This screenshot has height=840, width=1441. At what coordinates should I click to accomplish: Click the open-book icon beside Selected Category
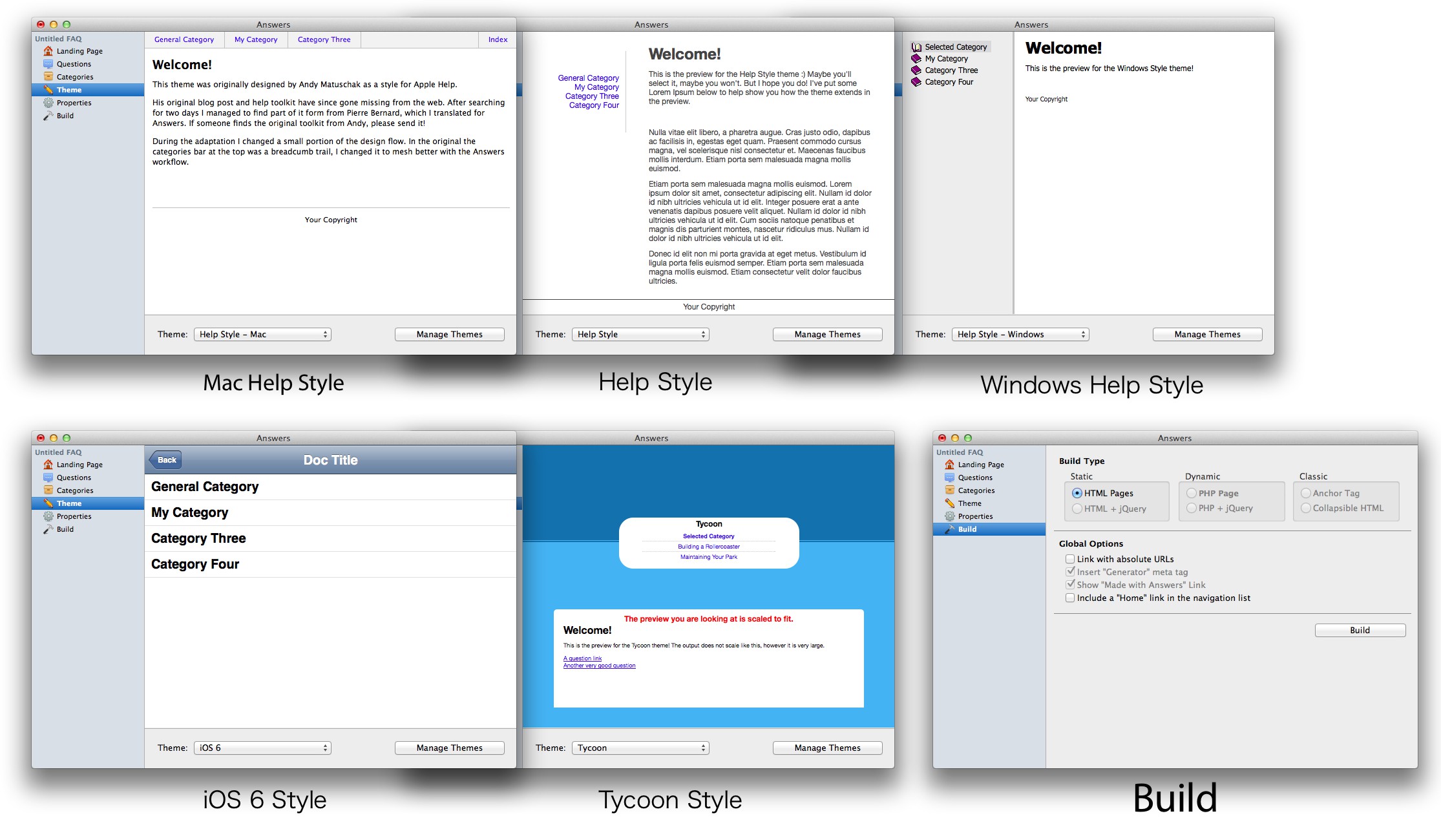916,47
